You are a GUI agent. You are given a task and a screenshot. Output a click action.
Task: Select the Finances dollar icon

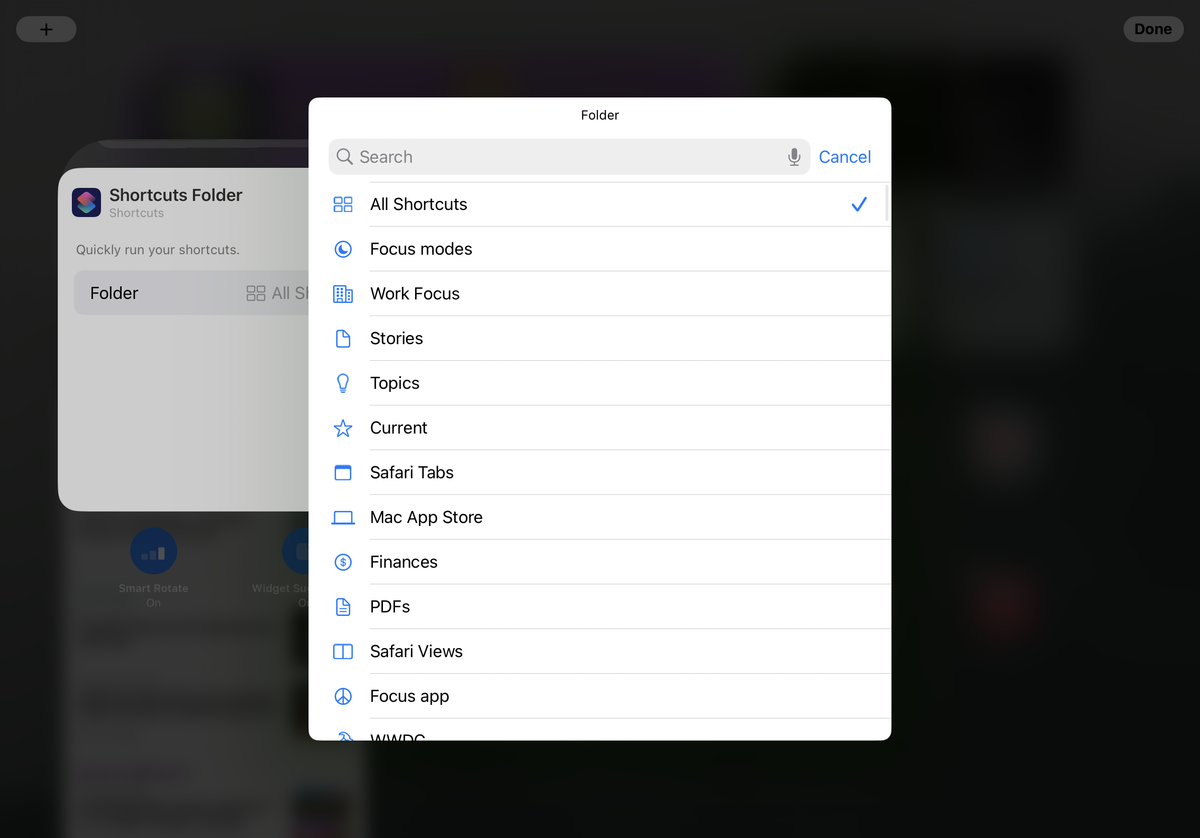coord(343,561)
